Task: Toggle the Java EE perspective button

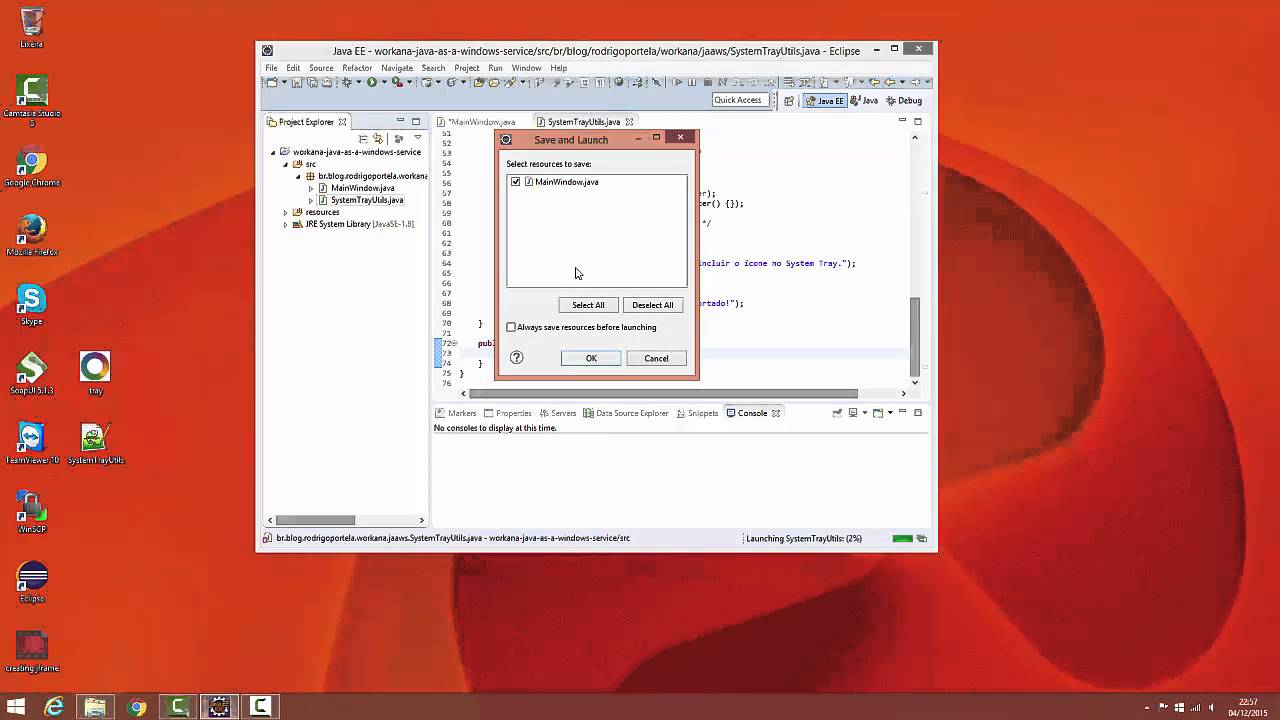Action: [825, 100]
